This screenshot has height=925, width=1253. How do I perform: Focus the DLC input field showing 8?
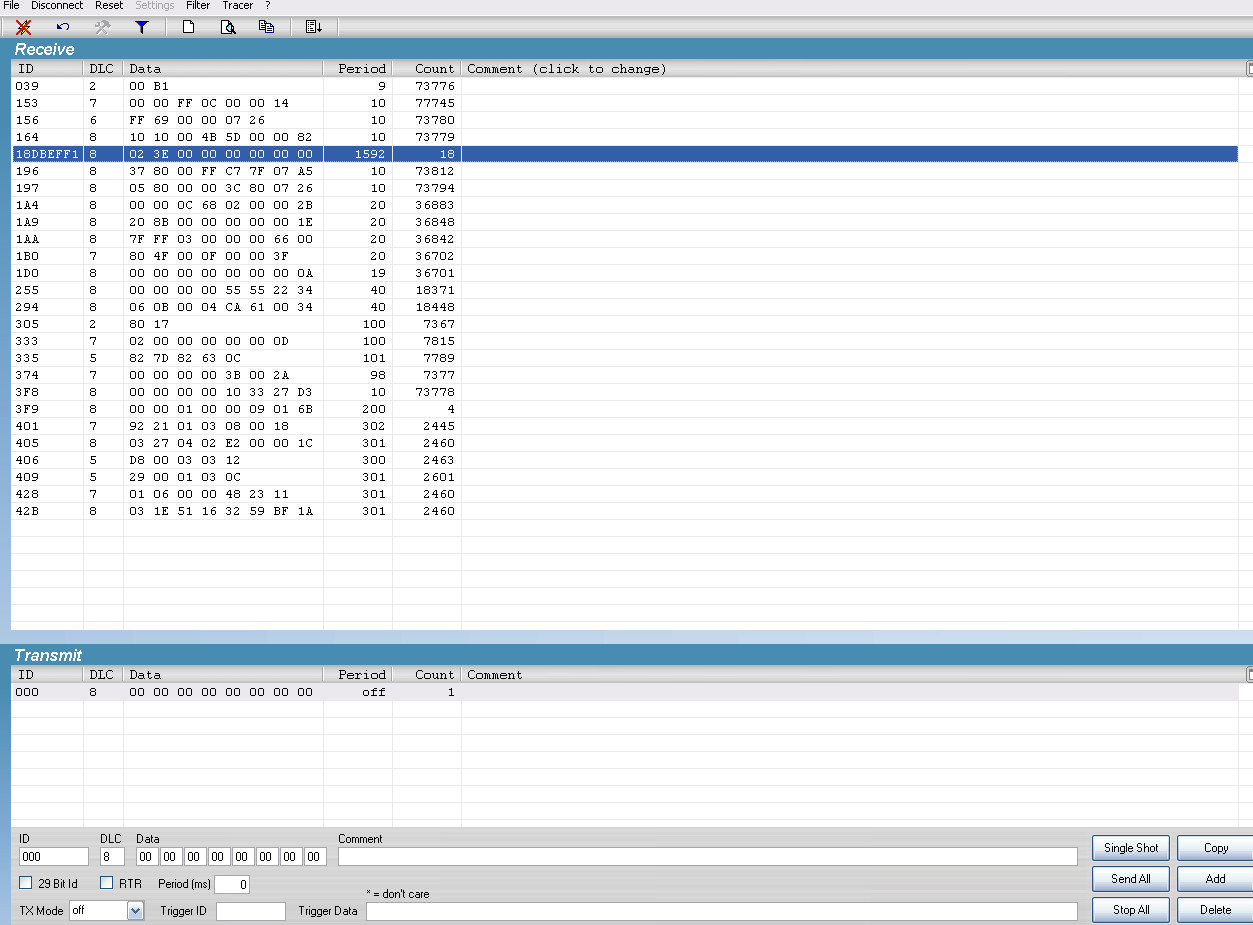(x=112, y=857)
